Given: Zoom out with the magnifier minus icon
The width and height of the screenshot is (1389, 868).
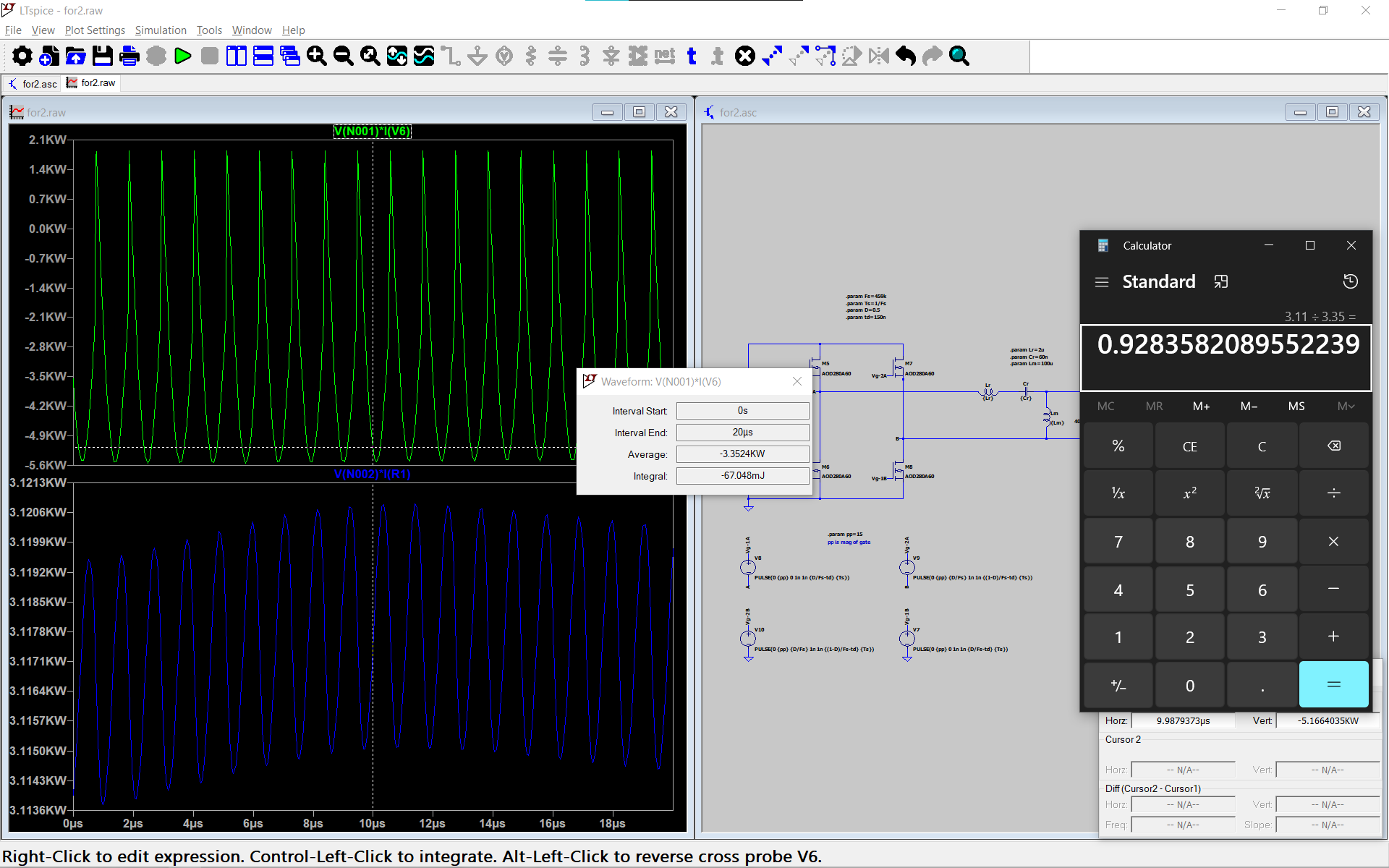Looking at the screenshot, I should click(344, 56).
